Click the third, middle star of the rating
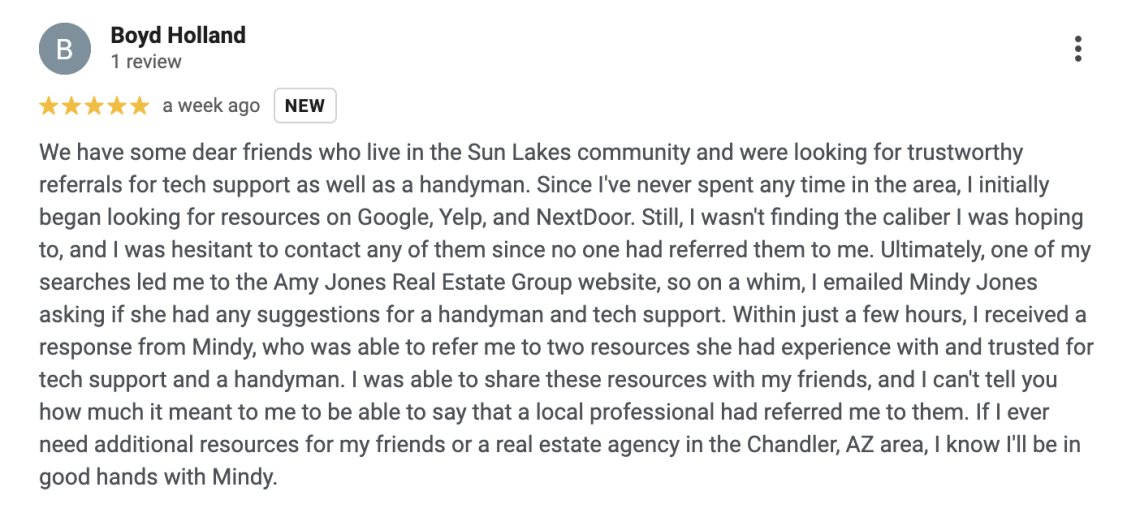The image size is (1140, 513). [94, 106]
